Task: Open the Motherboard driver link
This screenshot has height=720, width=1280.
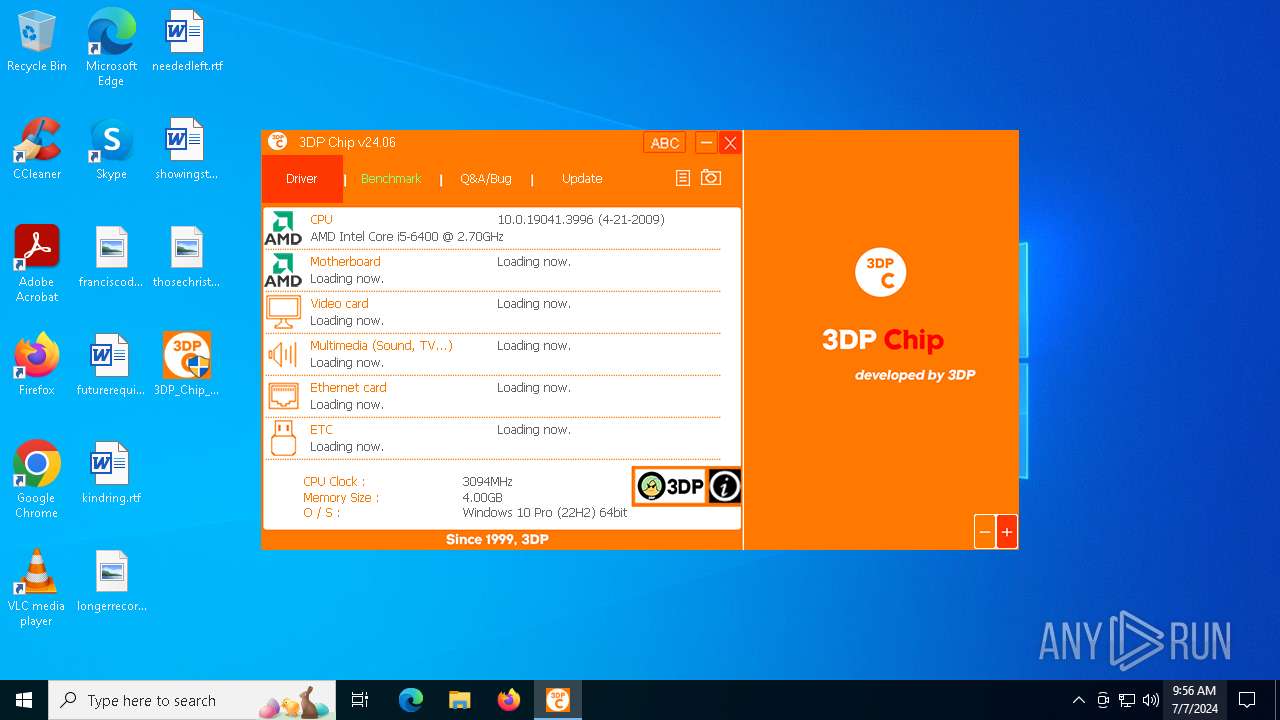Action: coord(345,262)
